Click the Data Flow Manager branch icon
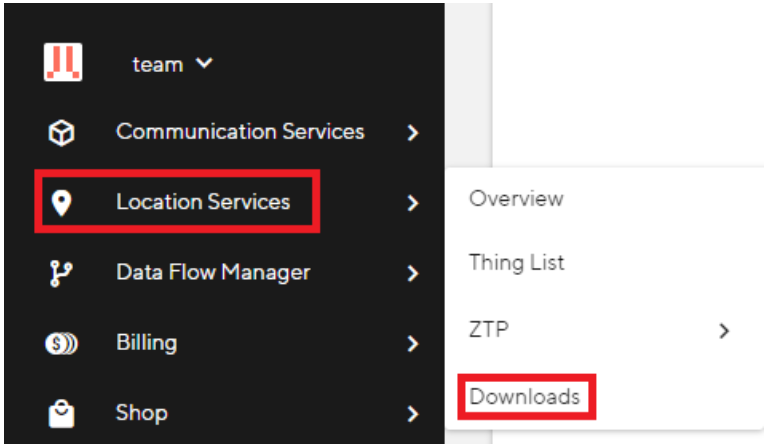764x447 pixels. click(x=61, y=273)
